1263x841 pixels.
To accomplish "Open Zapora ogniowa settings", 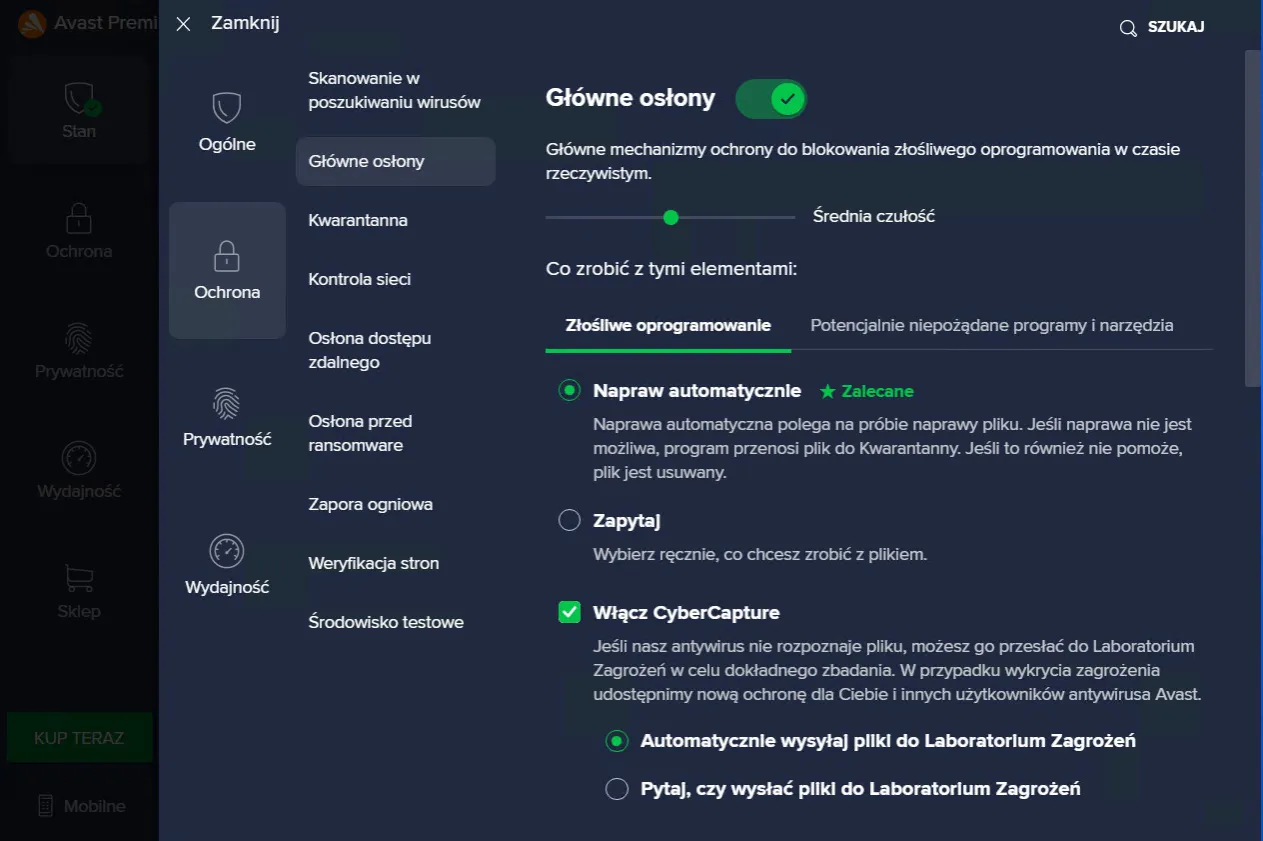I will pyautogui.click(x=371, y=504).
